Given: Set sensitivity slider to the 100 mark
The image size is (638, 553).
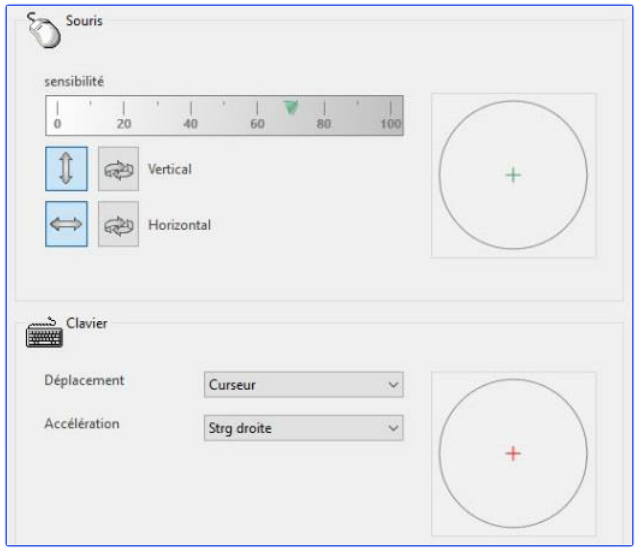Looking at the screenshot, I should pos(390,108).
